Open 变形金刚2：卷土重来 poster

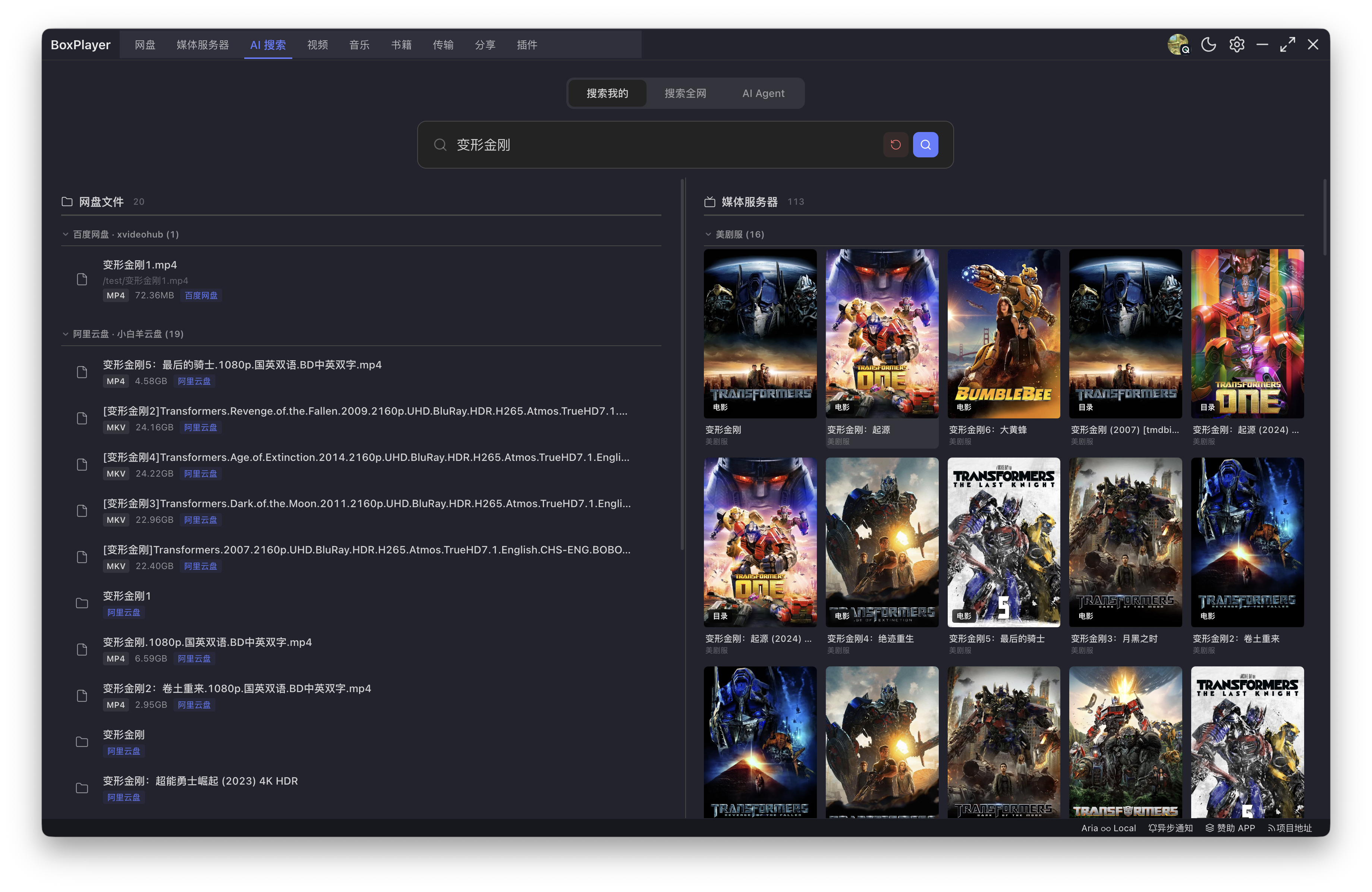[1247, 543]
